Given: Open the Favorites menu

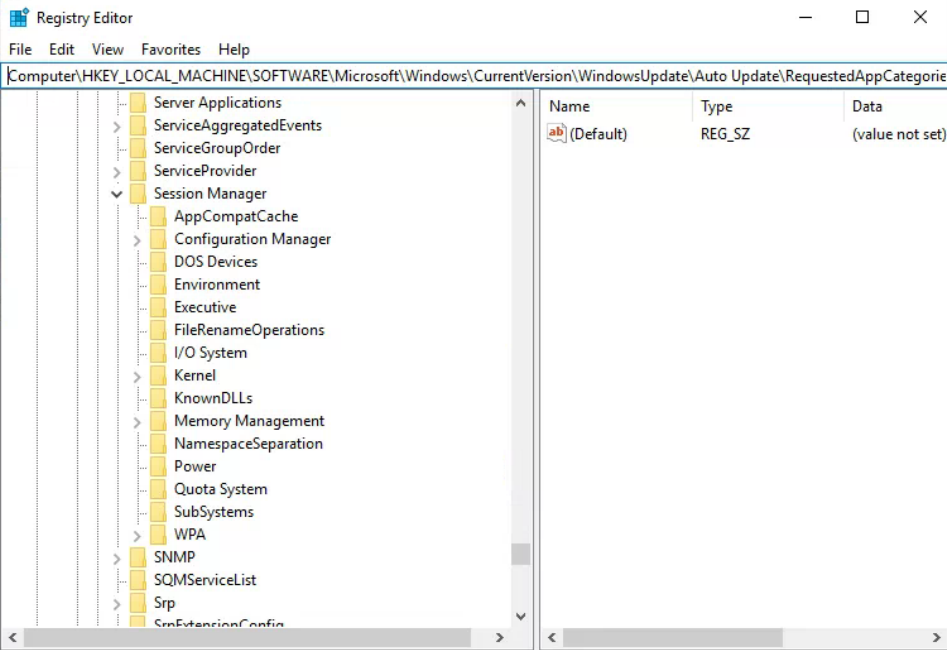Looking at the screenshot, I should click(171, 50).
